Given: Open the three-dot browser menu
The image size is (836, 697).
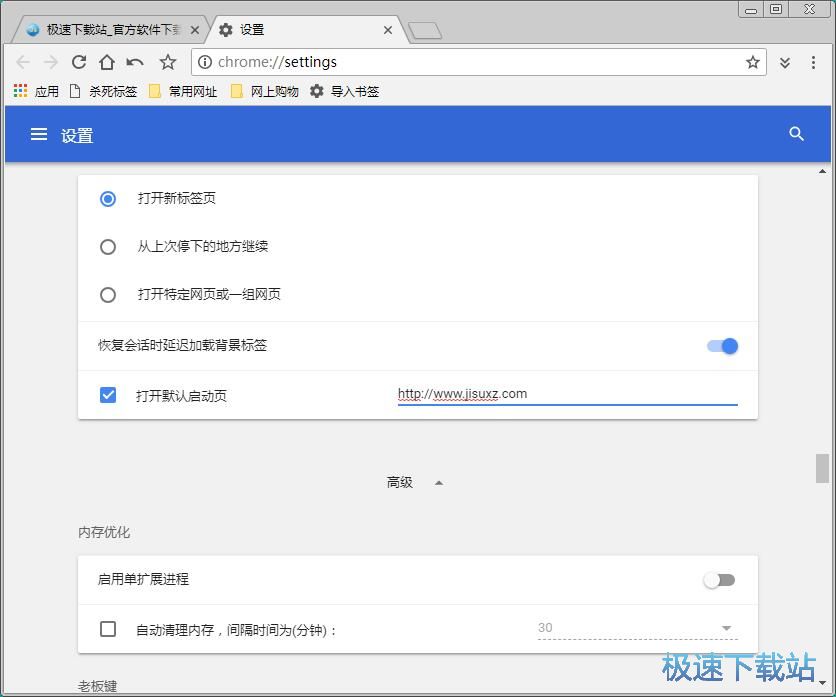Looking at the screenshot, I should click(813, 62).
